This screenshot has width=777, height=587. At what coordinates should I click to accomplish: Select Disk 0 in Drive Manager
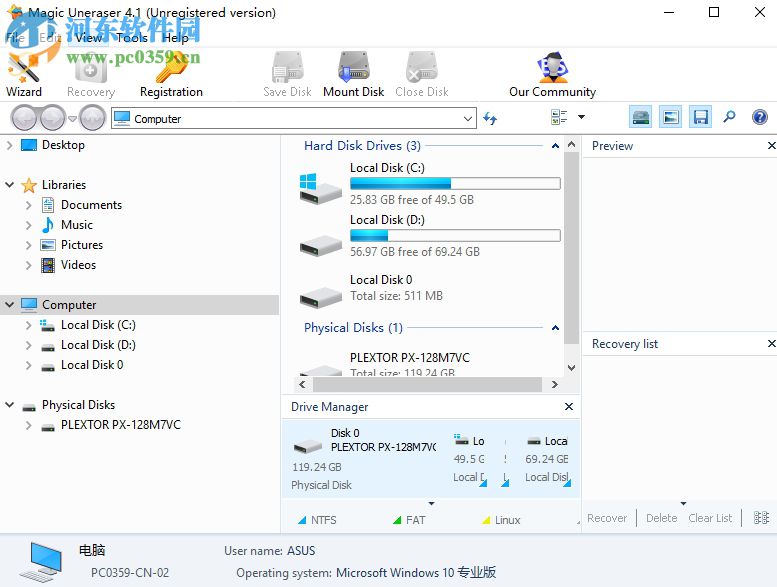click(365, 459)
